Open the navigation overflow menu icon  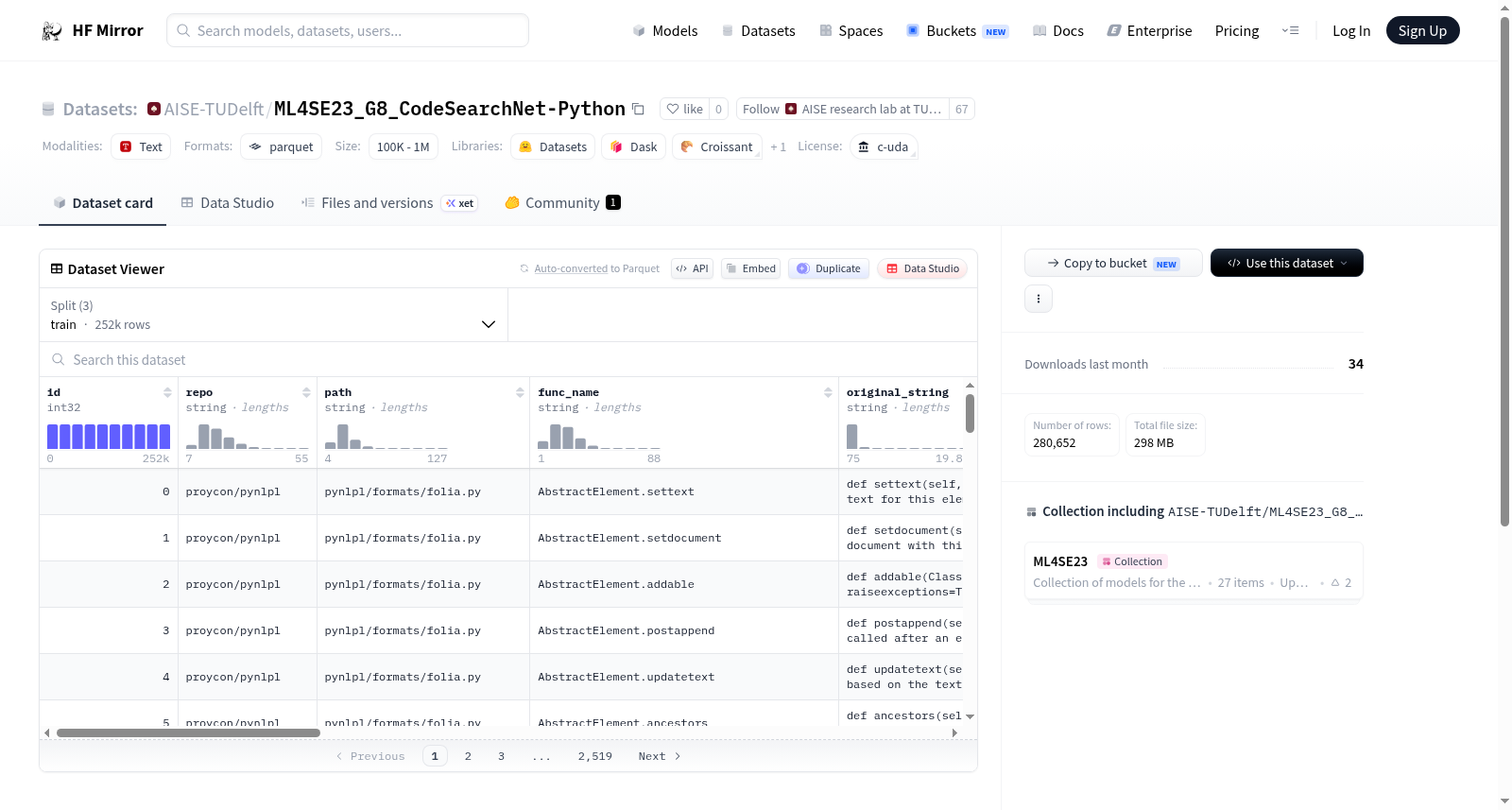pyautogui.click(x=1290, y=31)
